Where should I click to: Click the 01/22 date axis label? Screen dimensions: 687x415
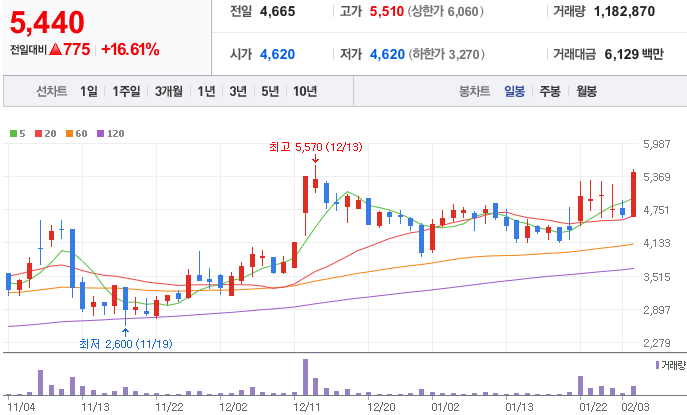click(x=593, y=407)
